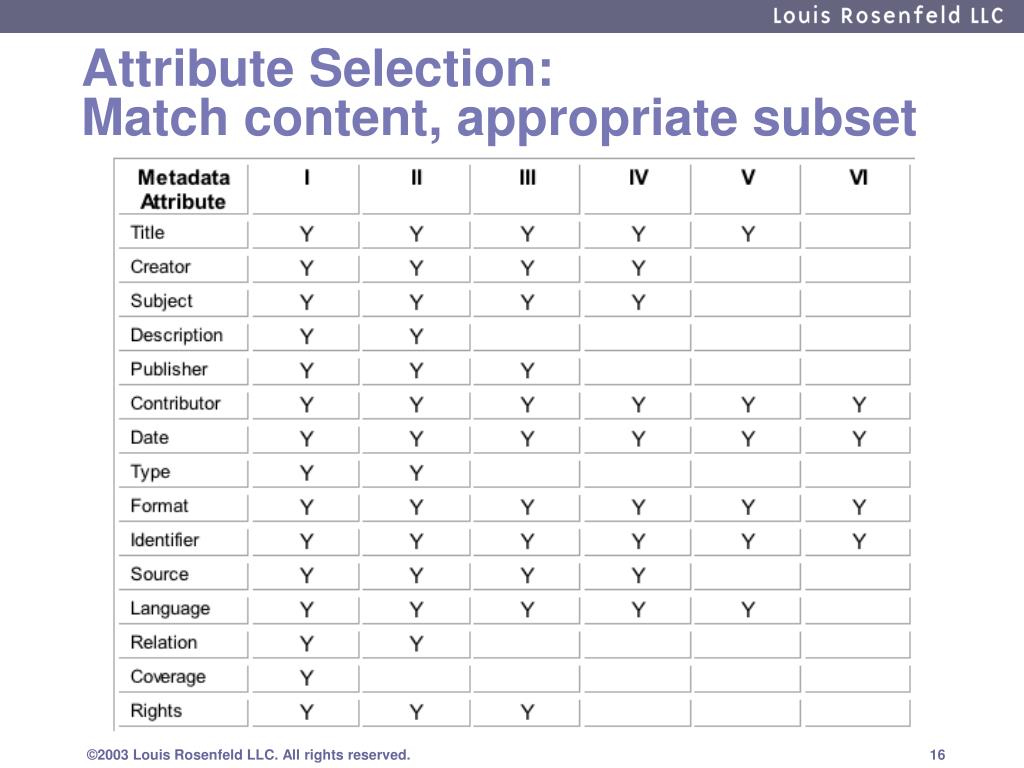This screenshot has height=768, width=1024.
Task: Select the Metadata Attribute header cell
Action: click(x=184, y=189)
